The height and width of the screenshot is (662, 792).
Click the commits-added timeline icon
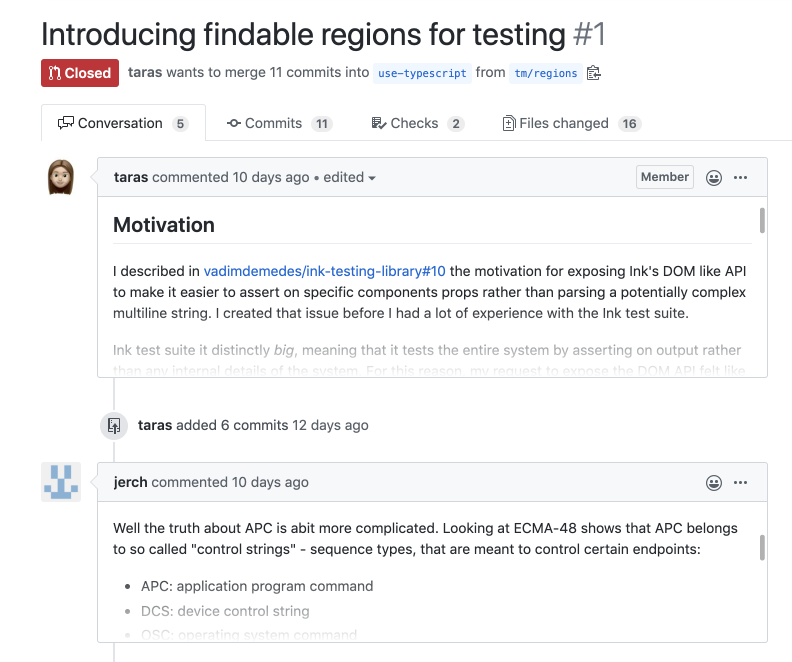click(x=114, y=425)
